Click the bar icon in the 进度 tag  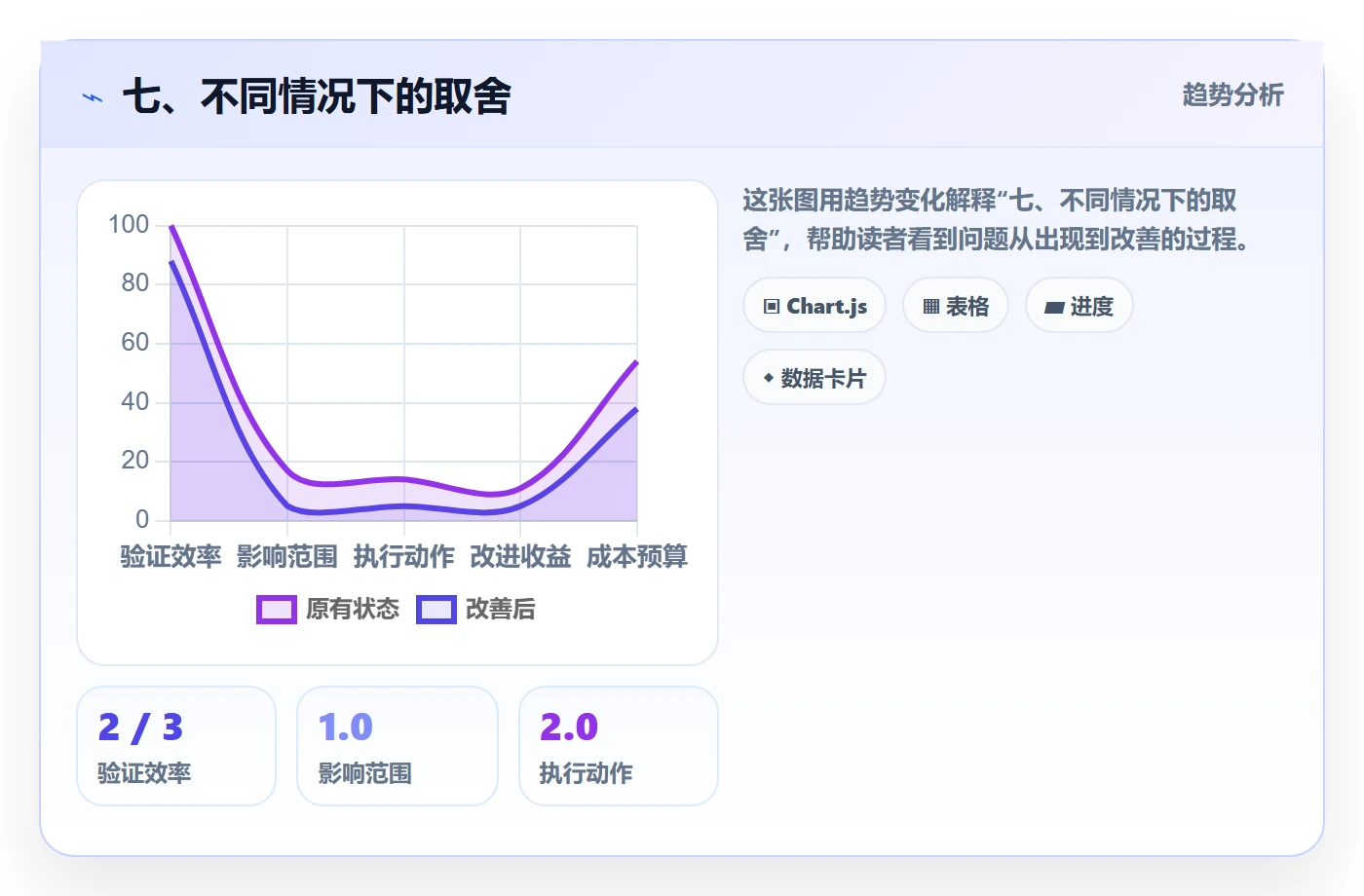click(x=1054, y=308)
